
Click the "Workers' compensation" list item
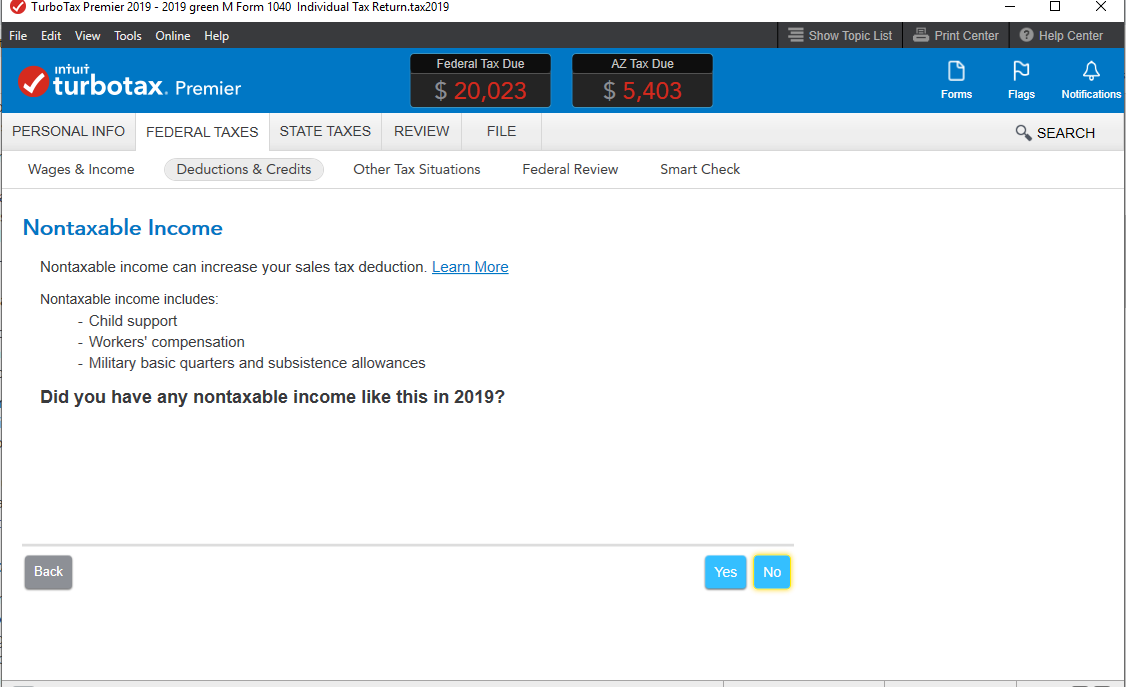pos(167,342)
